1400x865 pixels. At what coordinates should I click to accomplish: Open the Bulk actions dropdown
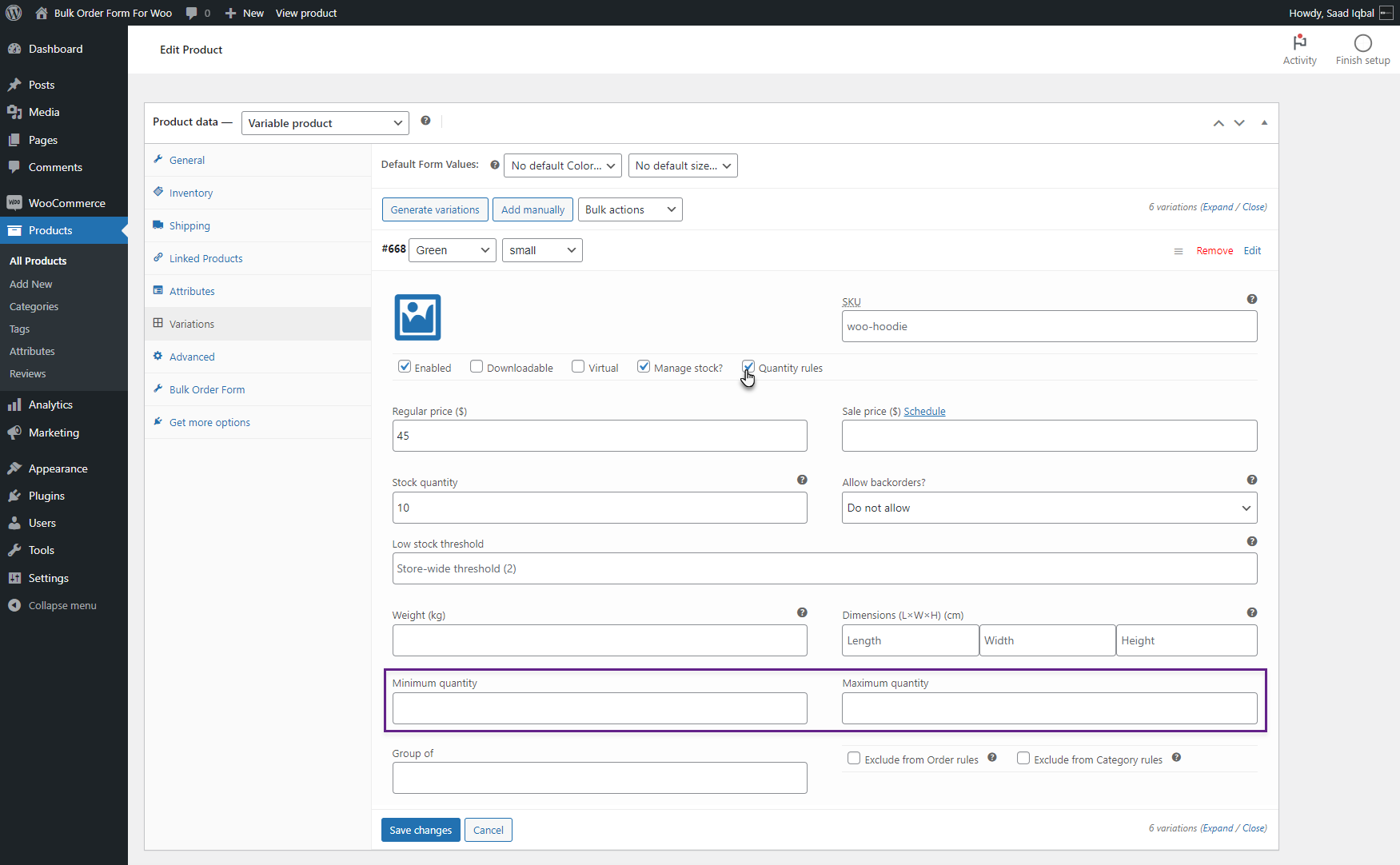click(630, 209)
